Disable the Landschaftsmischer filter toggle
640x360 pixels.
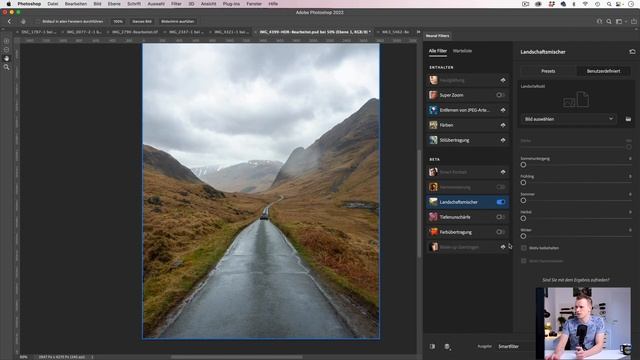click(500, 202)
